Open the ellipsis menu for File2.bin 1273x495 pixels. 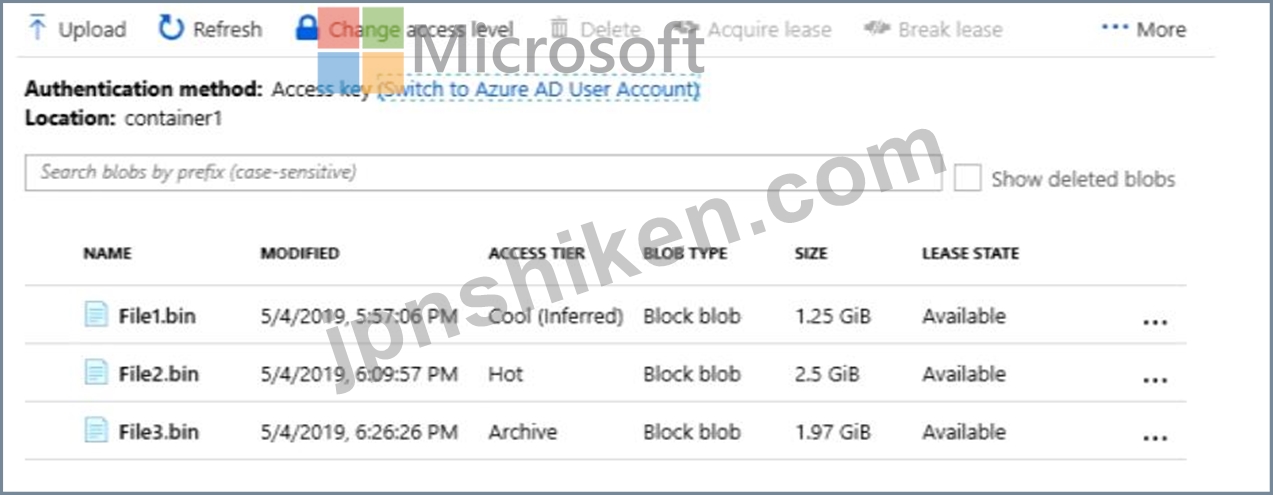(1155, 380)
